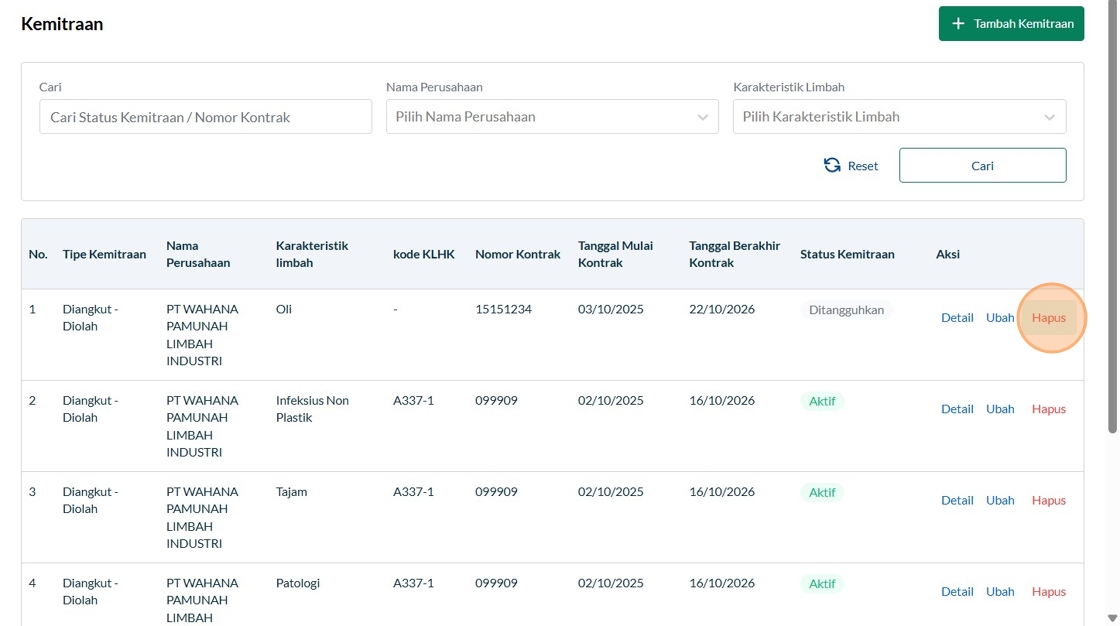The image size is (1120, 626).
Task: Click Ubah for Infeksius Non Plastik row
Action: [1000, 409]
